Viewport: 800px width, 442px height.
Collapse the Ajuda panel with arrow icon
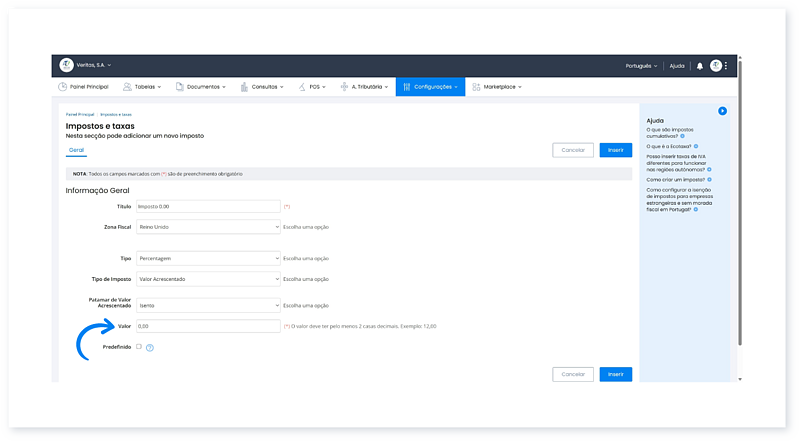pos(722,111)
